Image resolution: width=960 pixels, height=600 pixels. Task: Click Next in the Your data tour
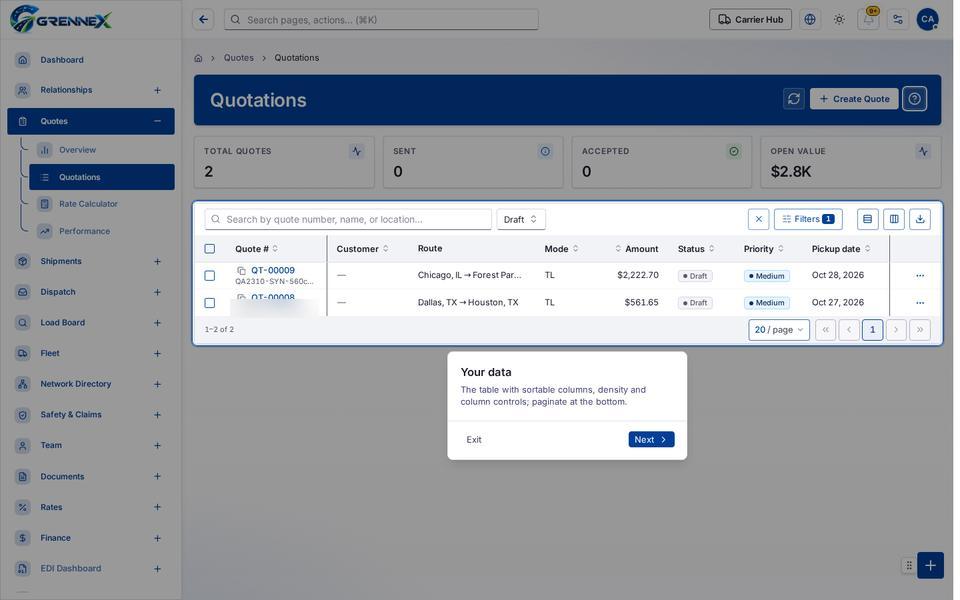point(651,440)
